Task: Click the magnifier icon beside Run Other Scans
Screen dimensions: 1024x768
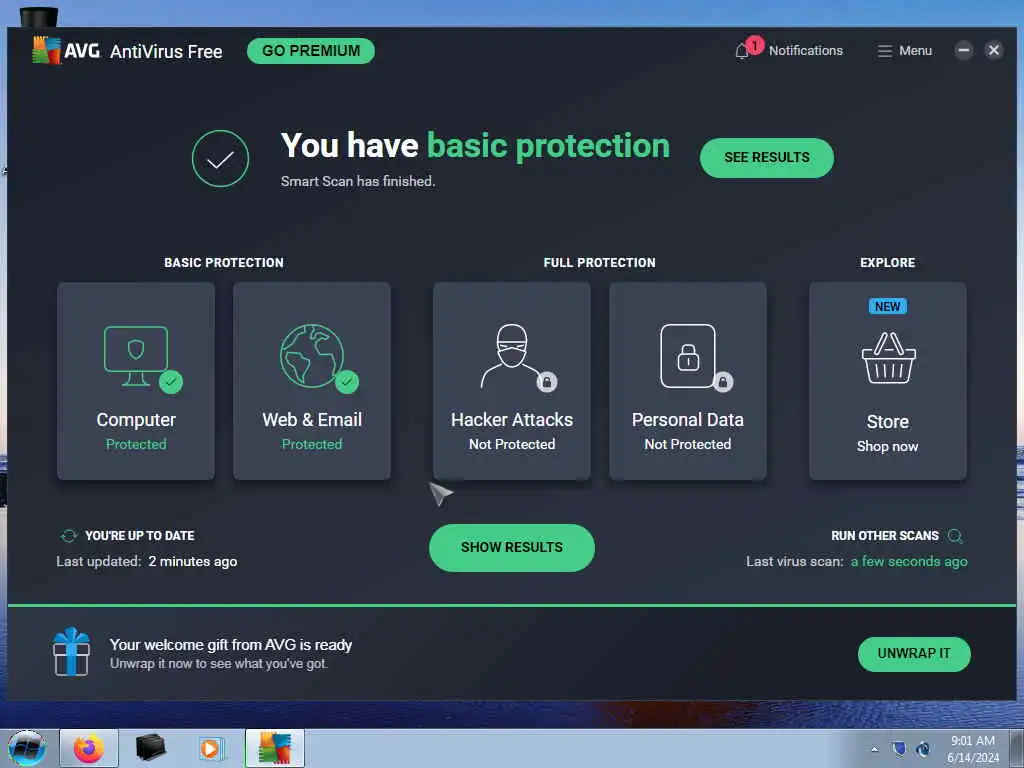Action: [955, 536]
